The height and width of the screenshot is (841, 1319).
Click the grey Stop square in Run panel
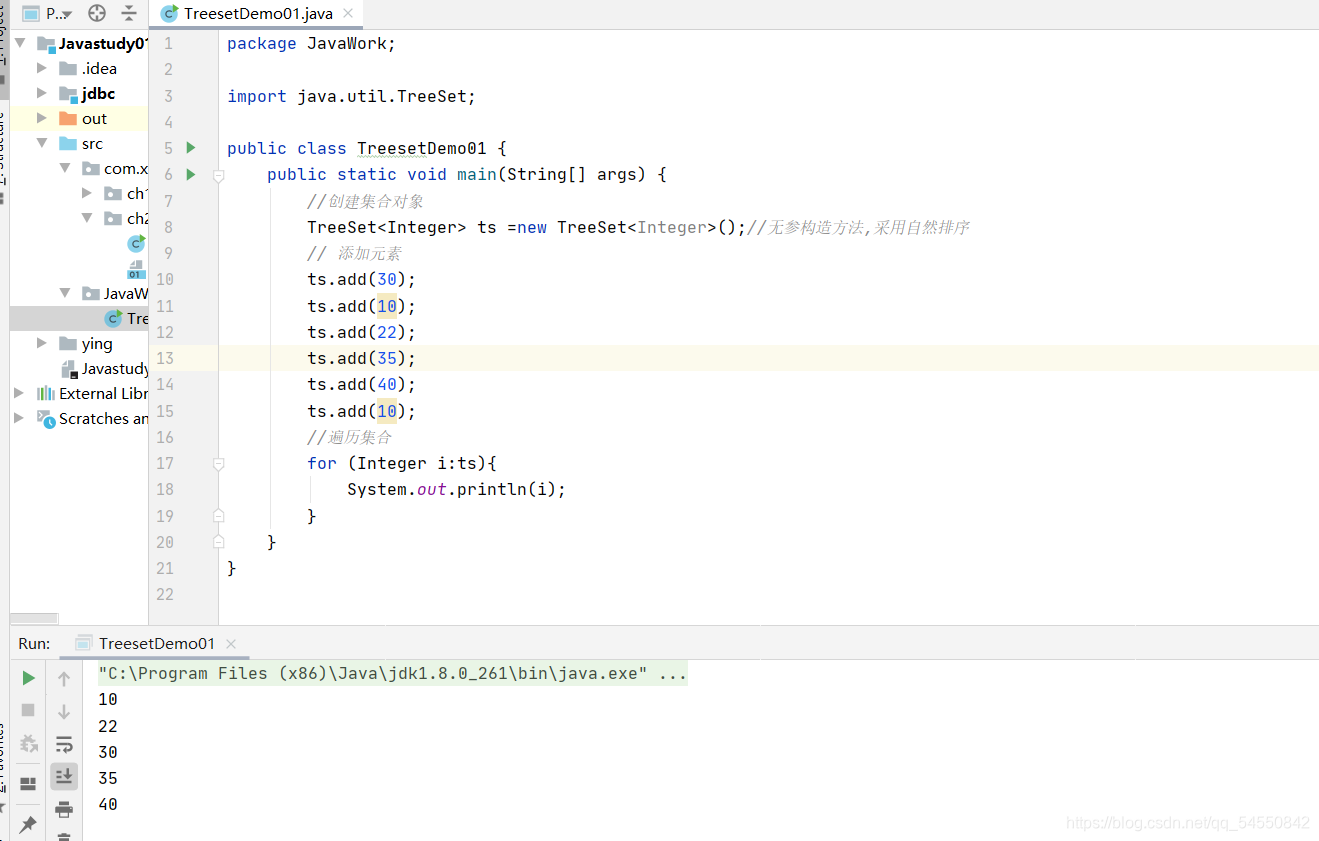pos(29,710)
